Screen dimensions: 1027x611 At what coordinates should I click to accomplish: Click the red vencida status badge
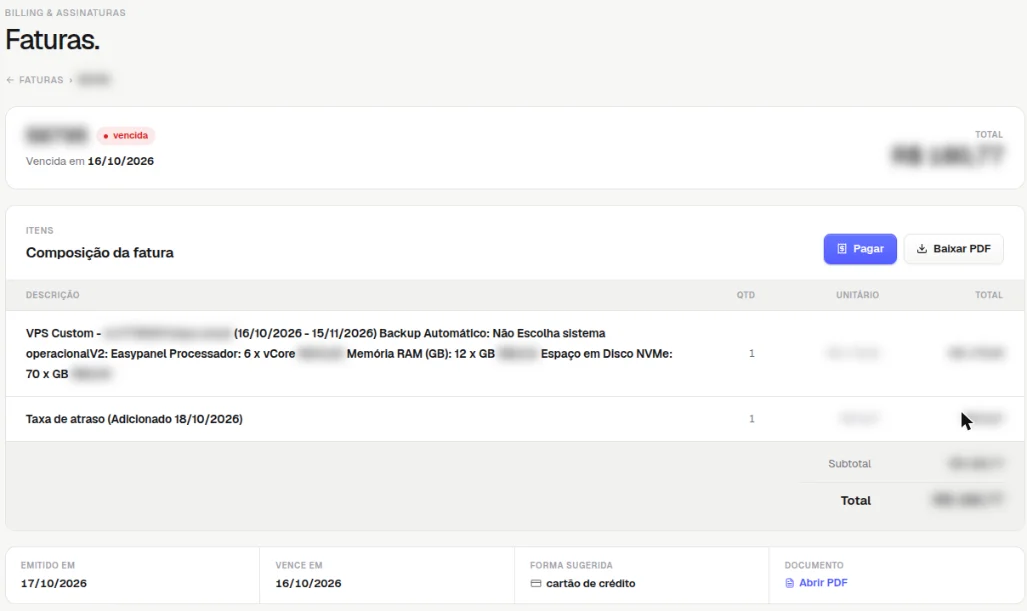pyautogui.click(x=126, y=136)
